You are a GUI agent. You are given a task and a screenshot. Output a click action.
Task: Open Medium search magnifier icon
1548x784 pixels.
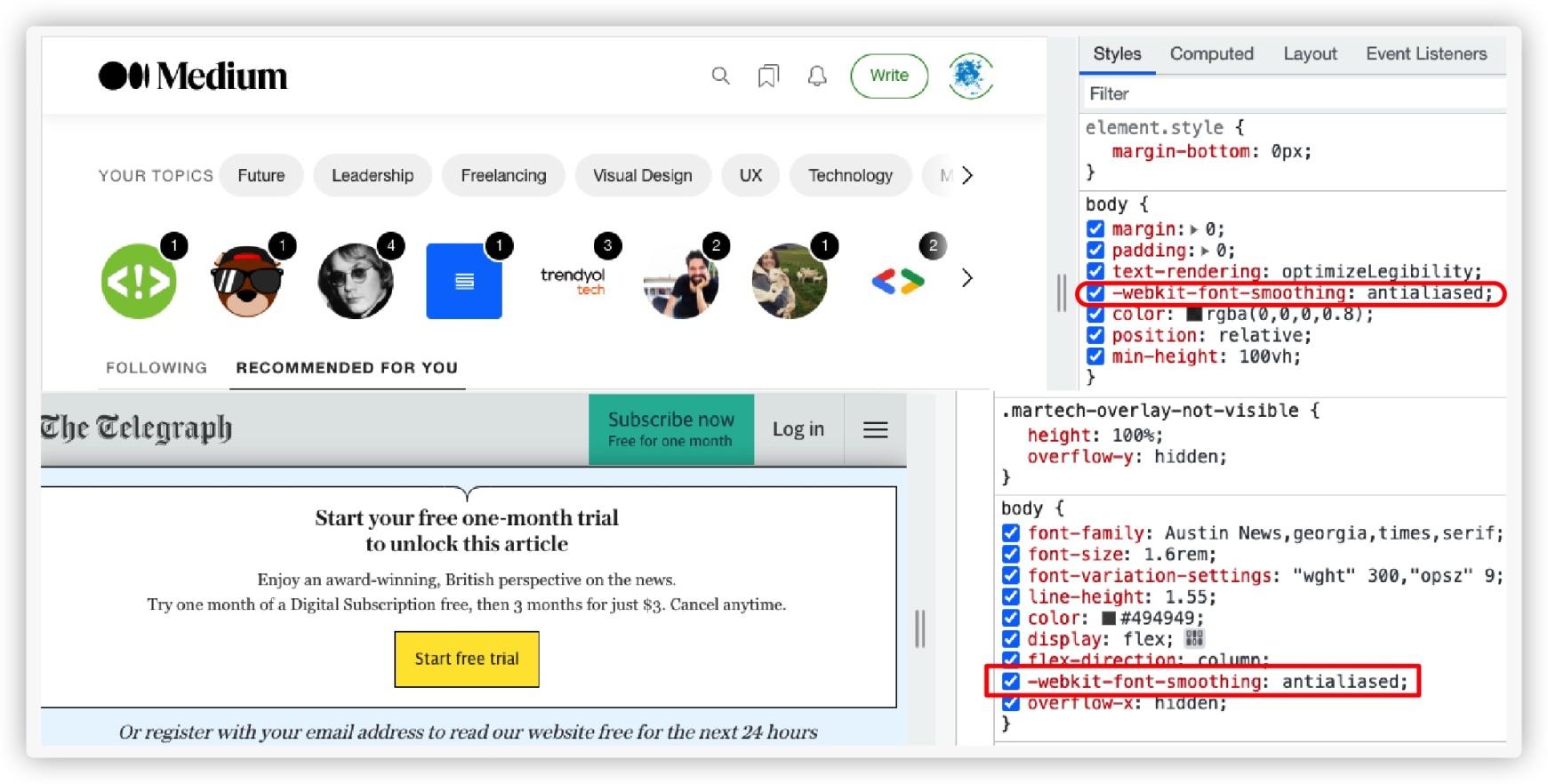point(720,76)
